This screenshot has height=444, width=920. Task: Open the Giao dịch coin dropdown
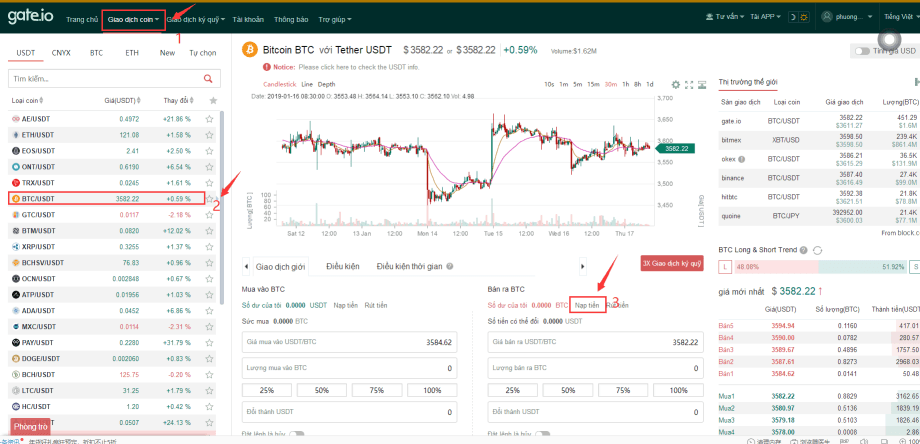point(133,19)
